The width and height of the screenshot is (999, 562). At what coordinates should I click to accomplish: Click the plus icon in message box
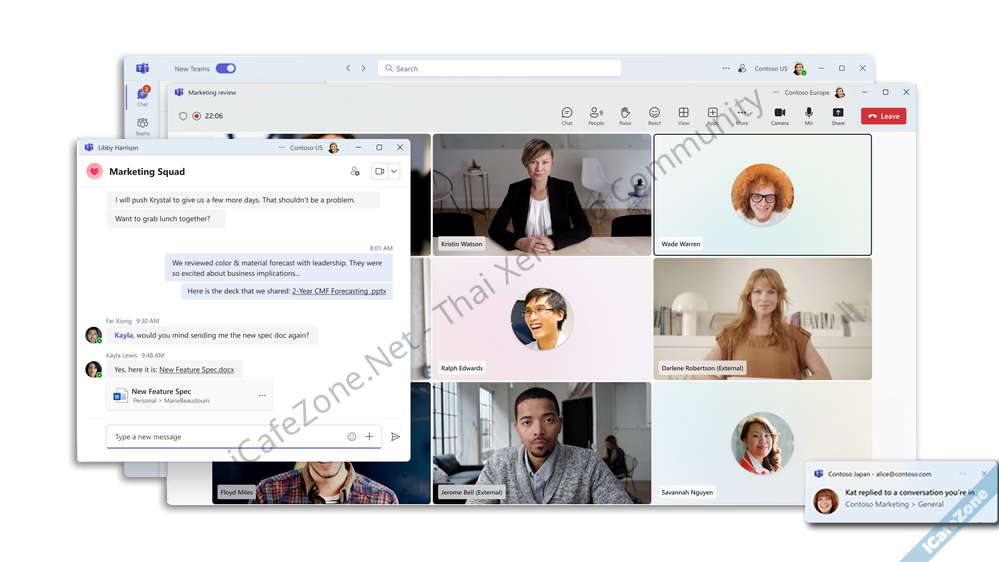point(369,437)
